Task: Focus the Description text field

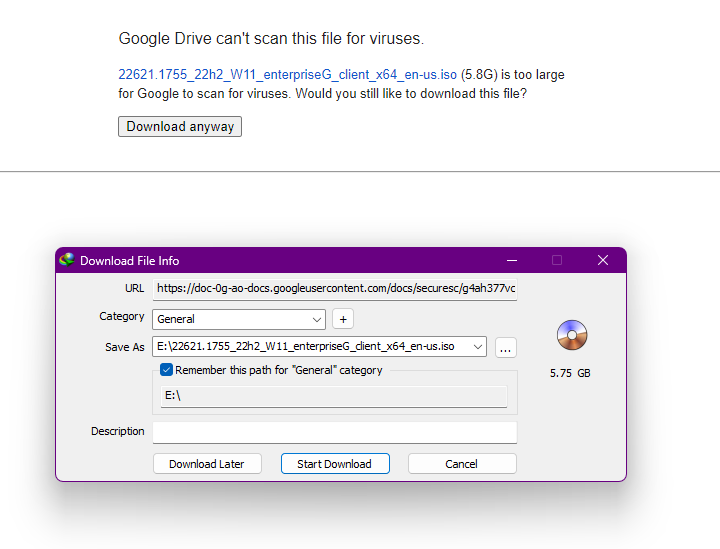Action: (x=335, y=432)
